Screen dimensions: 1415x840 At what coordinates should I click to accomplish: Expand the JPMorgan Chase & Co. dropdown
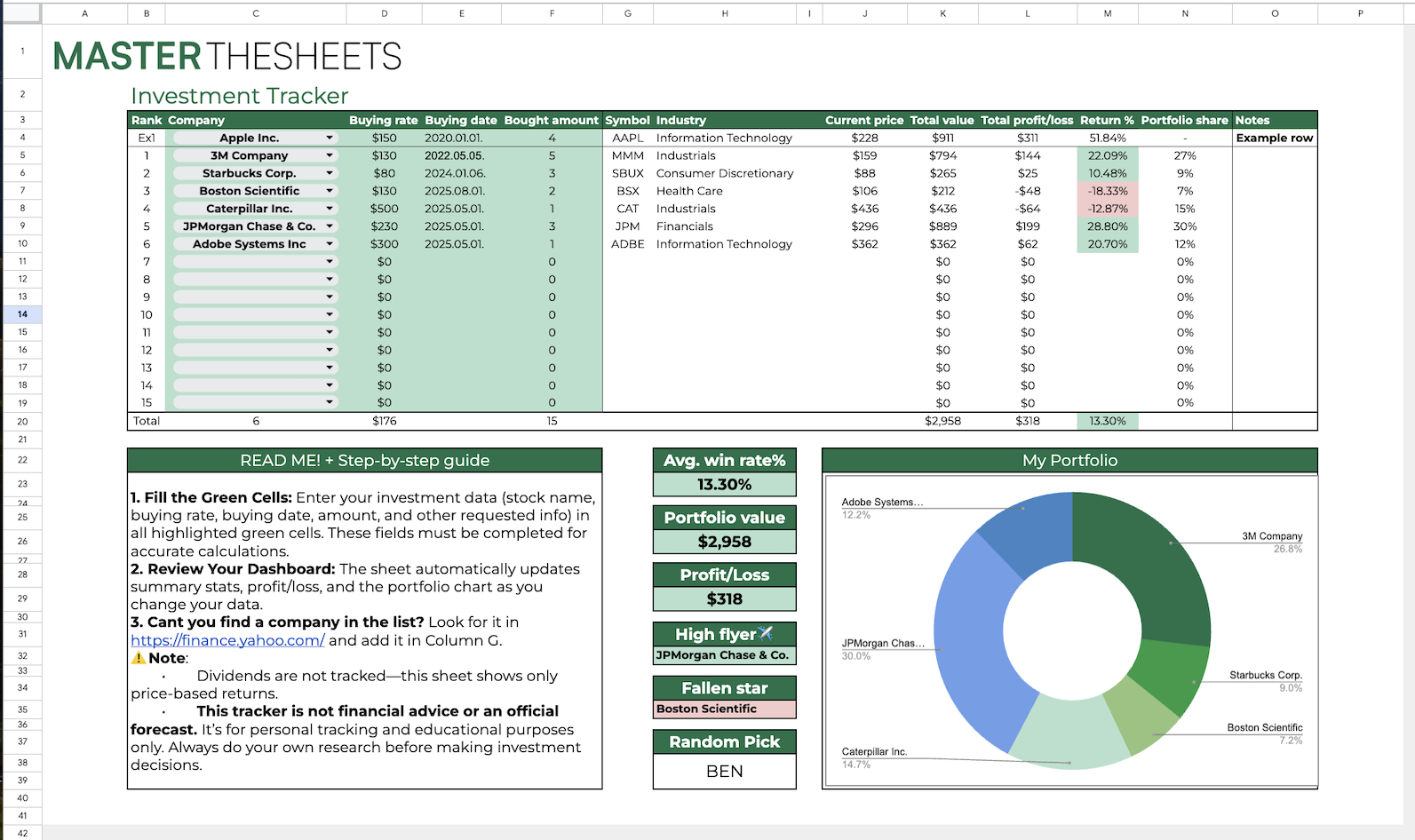[330, 226]
